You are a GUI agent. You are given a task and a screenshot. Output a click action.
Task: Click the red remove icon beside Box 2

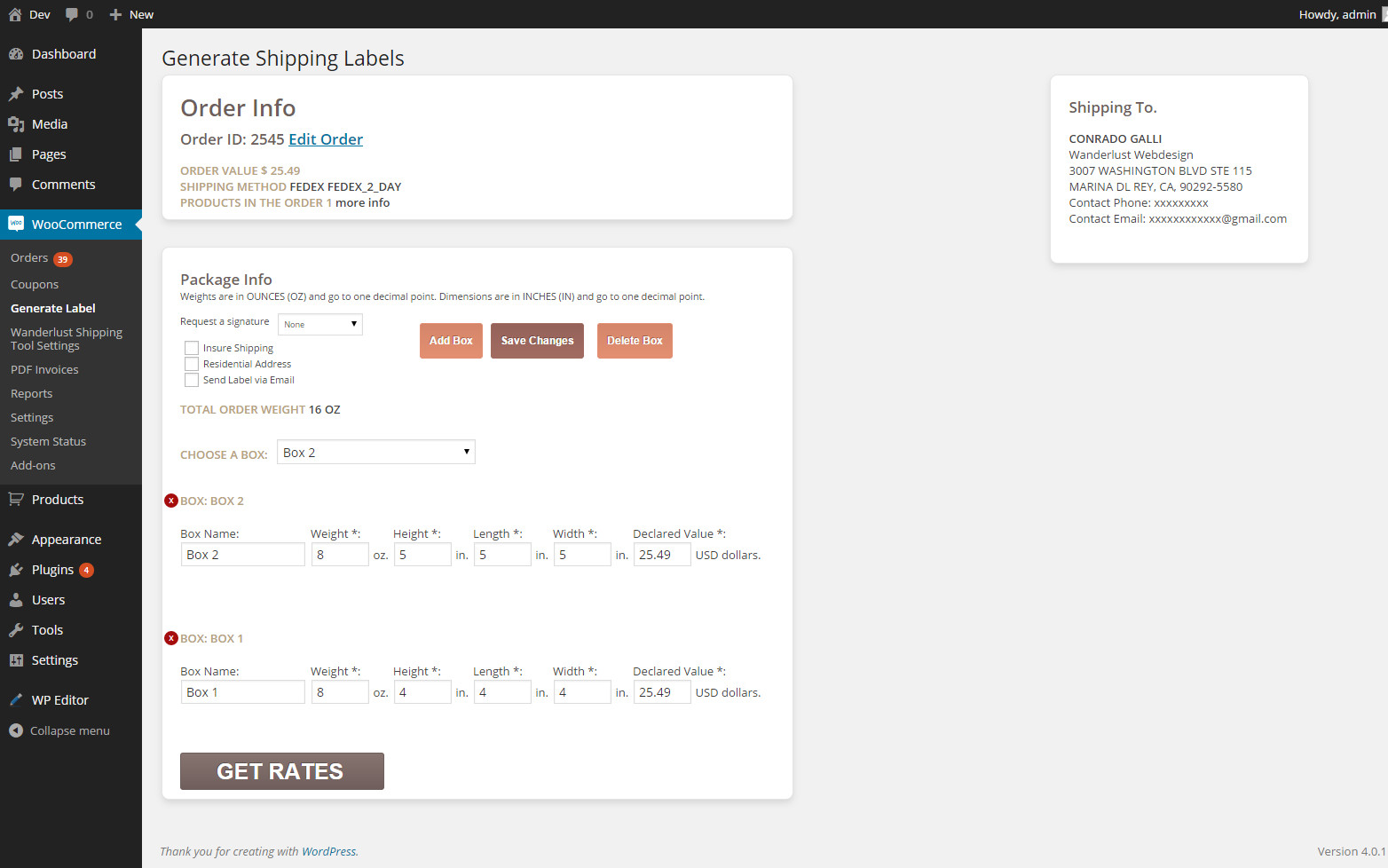(171, 501)
